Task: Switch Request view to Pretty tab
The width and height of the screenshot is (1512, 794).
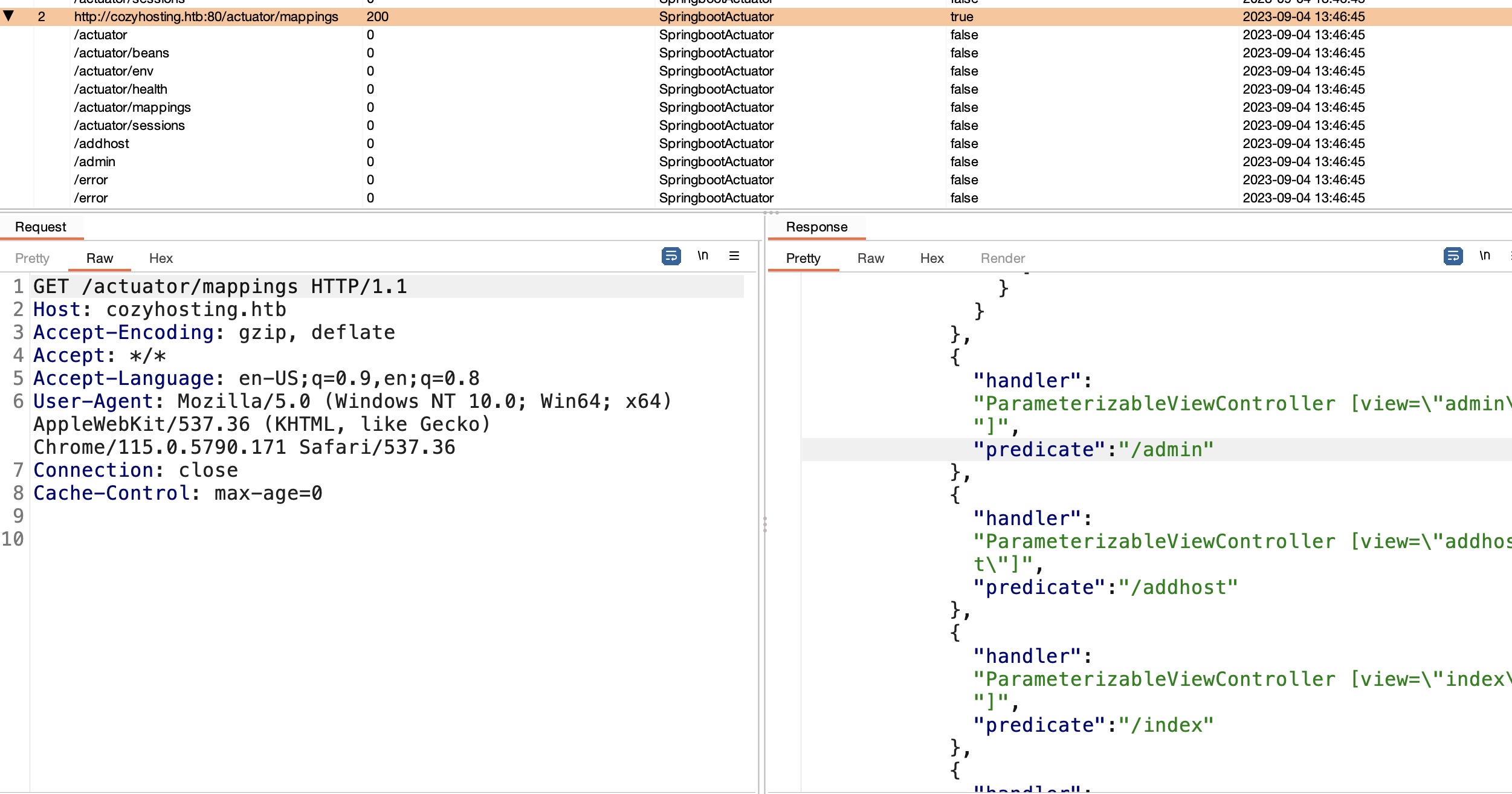Action: tap(32, 259)
